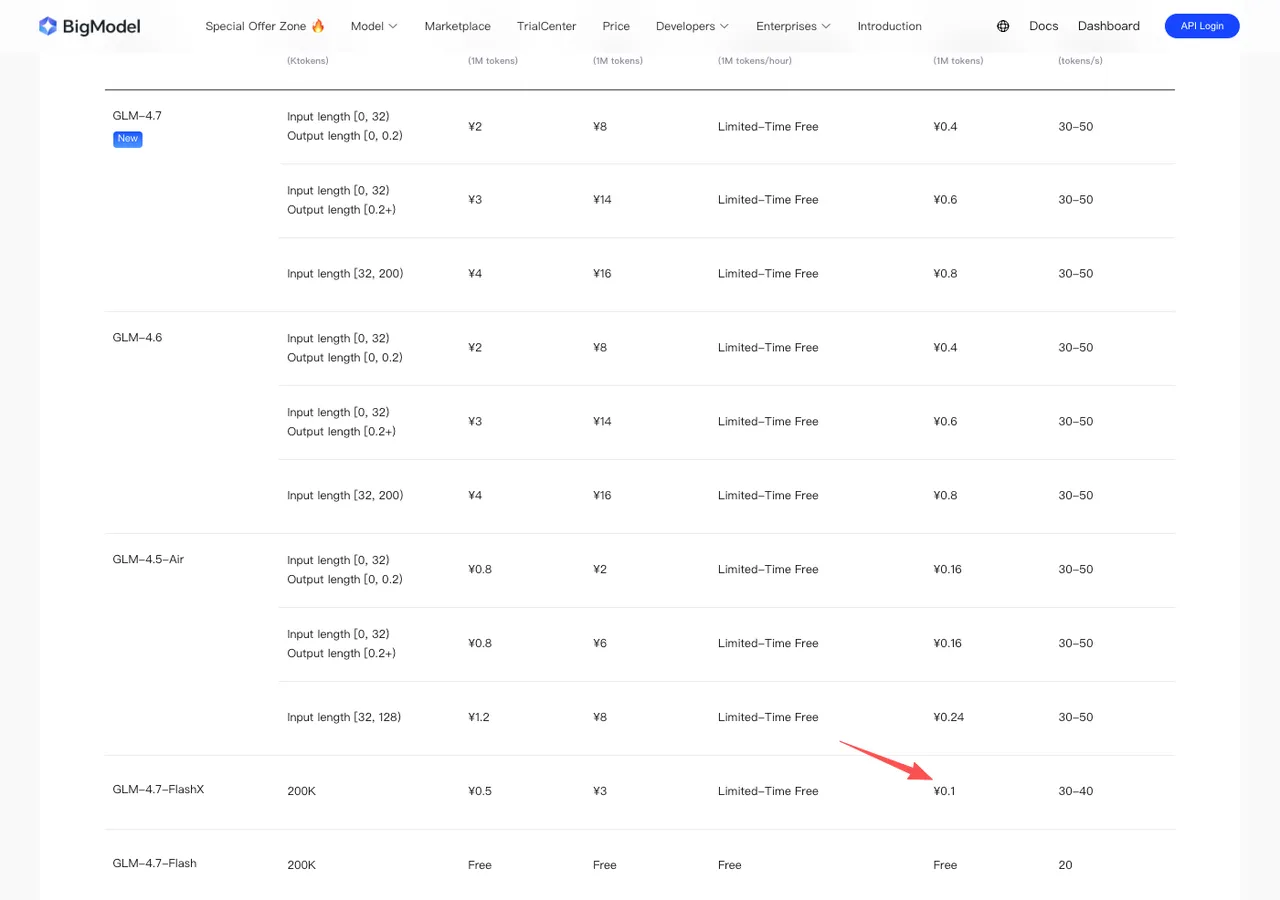Viewport: 1280px width, 900px height.
Task: Open the Introduction page
Action: [x=889, y=26]
